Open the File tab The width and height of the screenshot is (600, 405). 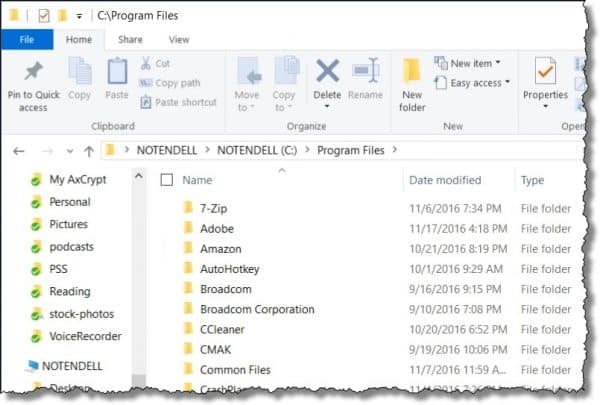point(27,39)
